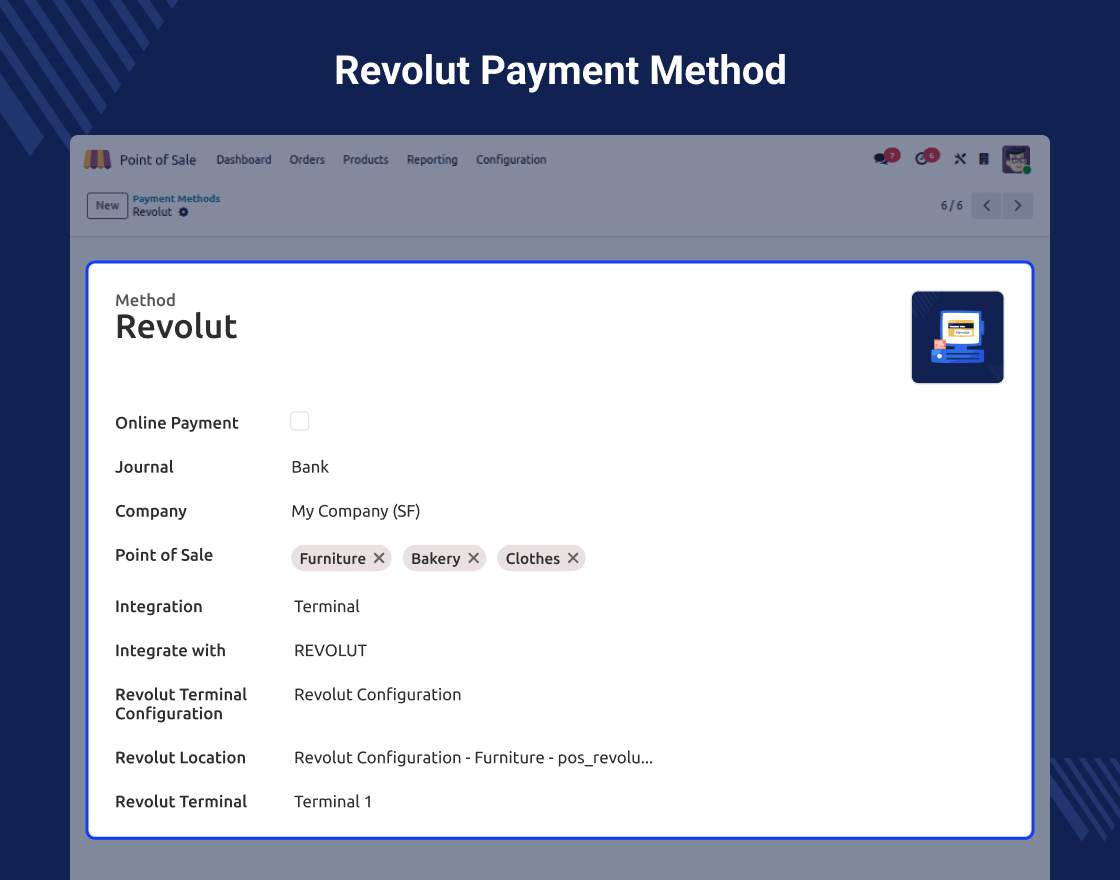The image size is (1120, 880).
Task: Click the Point of Sale title
Action: 158,160
